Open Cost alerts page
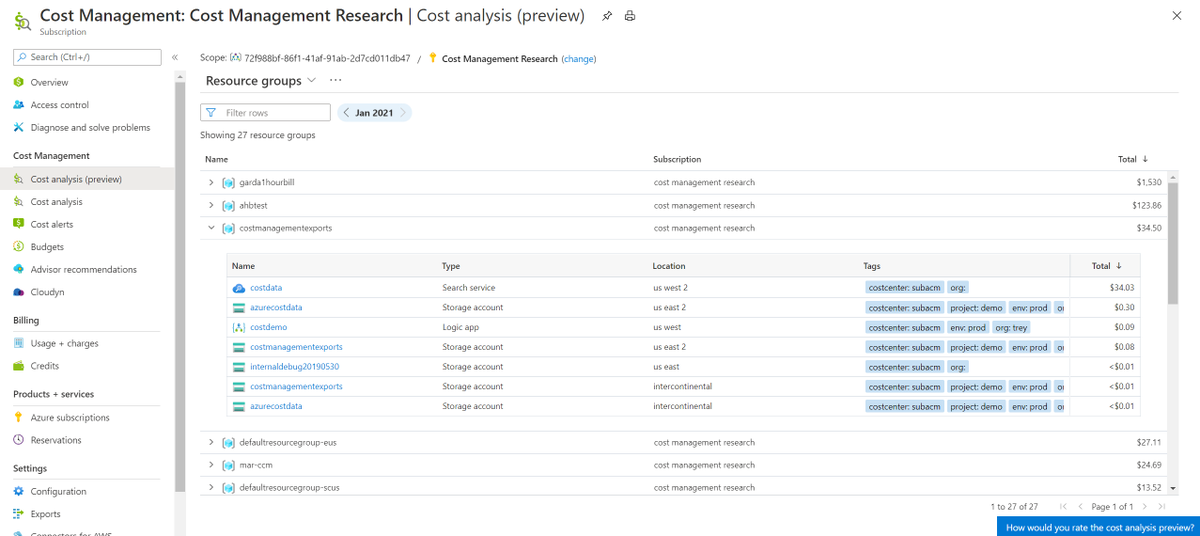The height and width of the screenshot is (536, 1200). pyautogui.click(x=52, y=224)
